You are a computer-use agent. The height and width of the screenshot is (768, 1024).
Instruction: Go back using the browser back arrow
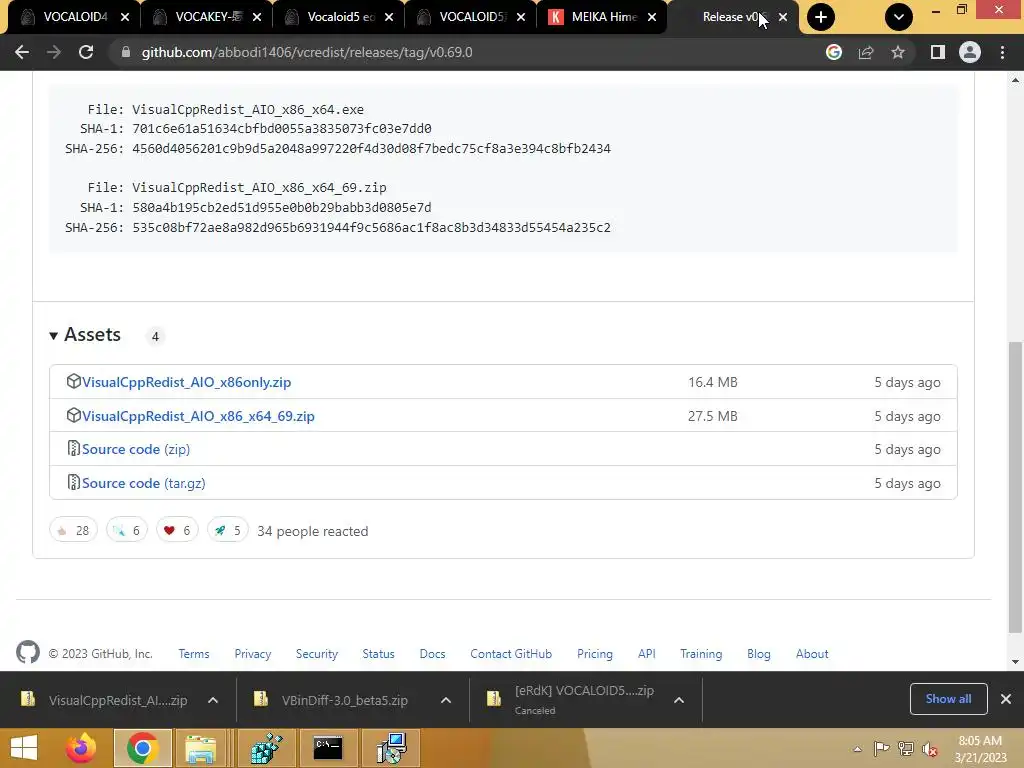click(x=22, y=52)
